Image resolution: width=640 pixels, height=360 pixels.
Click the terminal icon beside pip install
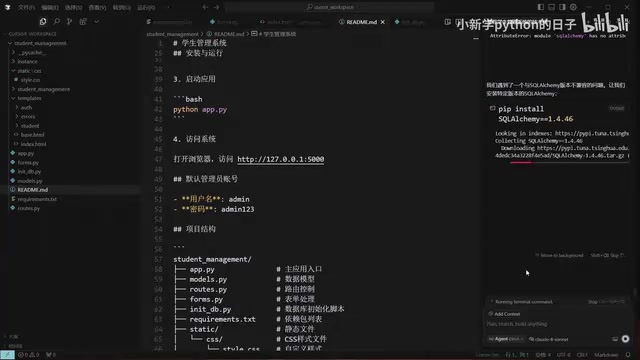492,108
